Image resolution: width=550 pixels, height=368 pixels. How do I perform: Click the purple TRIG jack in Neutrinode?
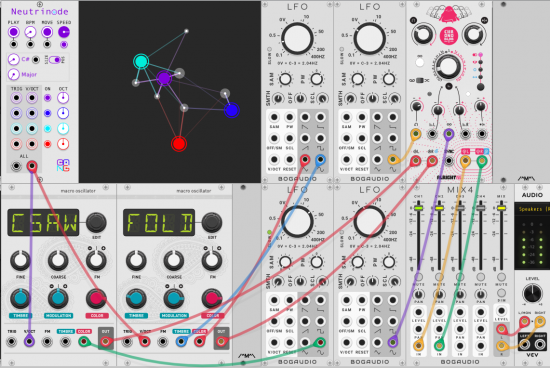(16, 98)
